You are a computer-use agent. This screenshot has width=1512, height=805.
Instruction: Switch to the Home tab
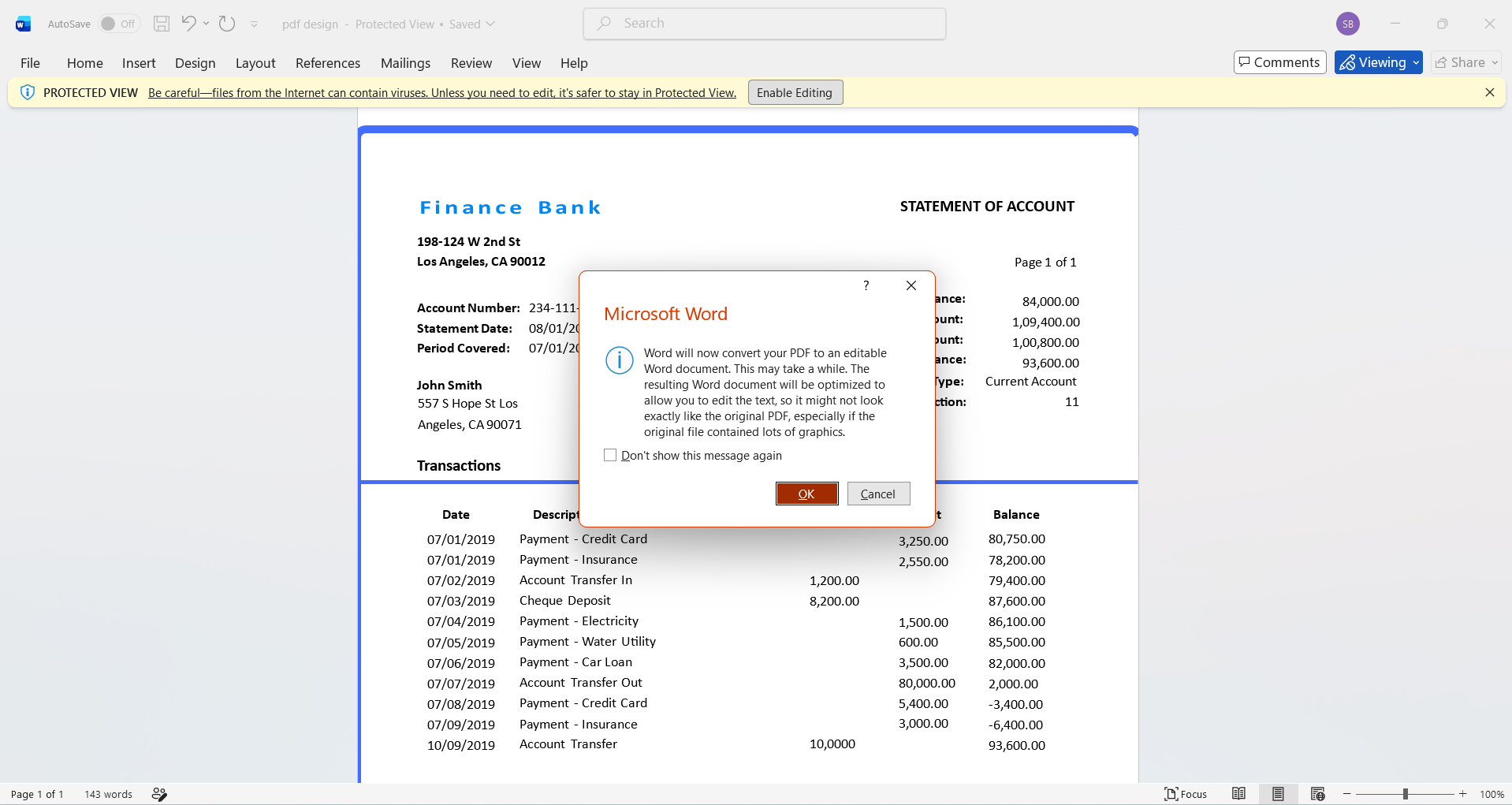click(85, 63)
